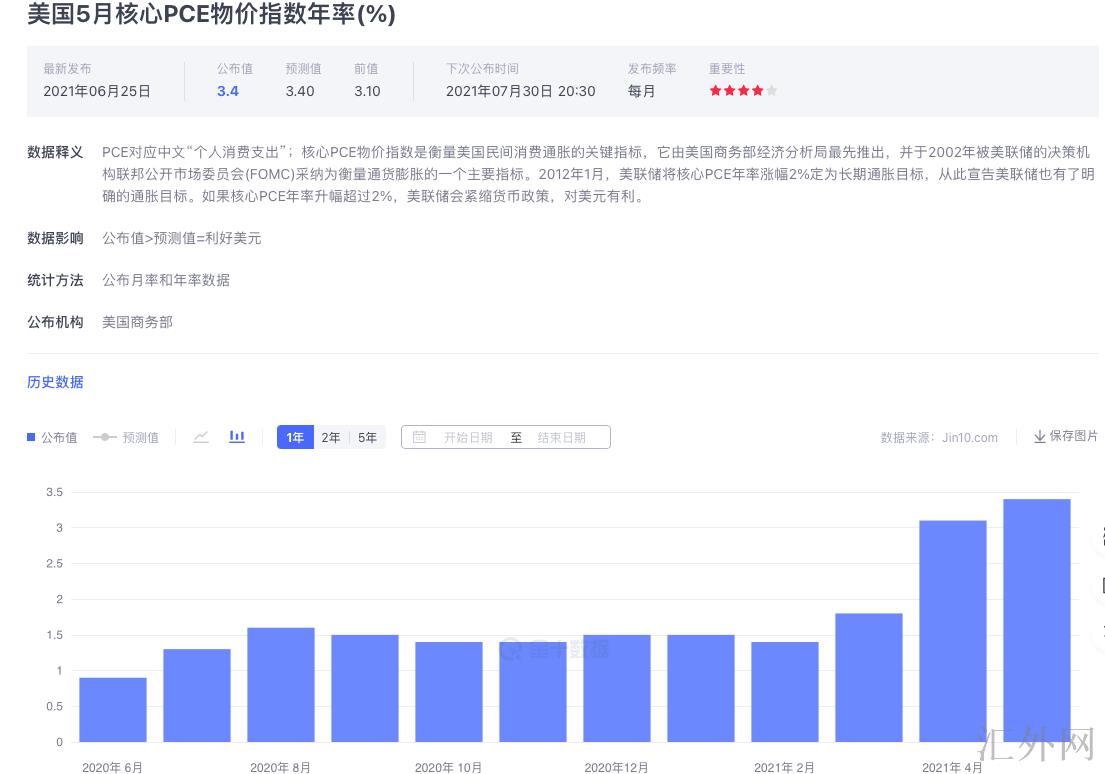
Task: Click the download arrow icon for 保存图片
Action: [1039, 437]
